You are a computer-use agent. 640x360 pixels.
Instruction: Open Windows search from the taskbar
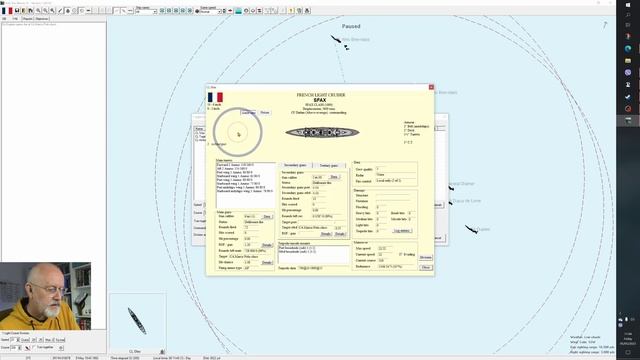pos(628,15)
